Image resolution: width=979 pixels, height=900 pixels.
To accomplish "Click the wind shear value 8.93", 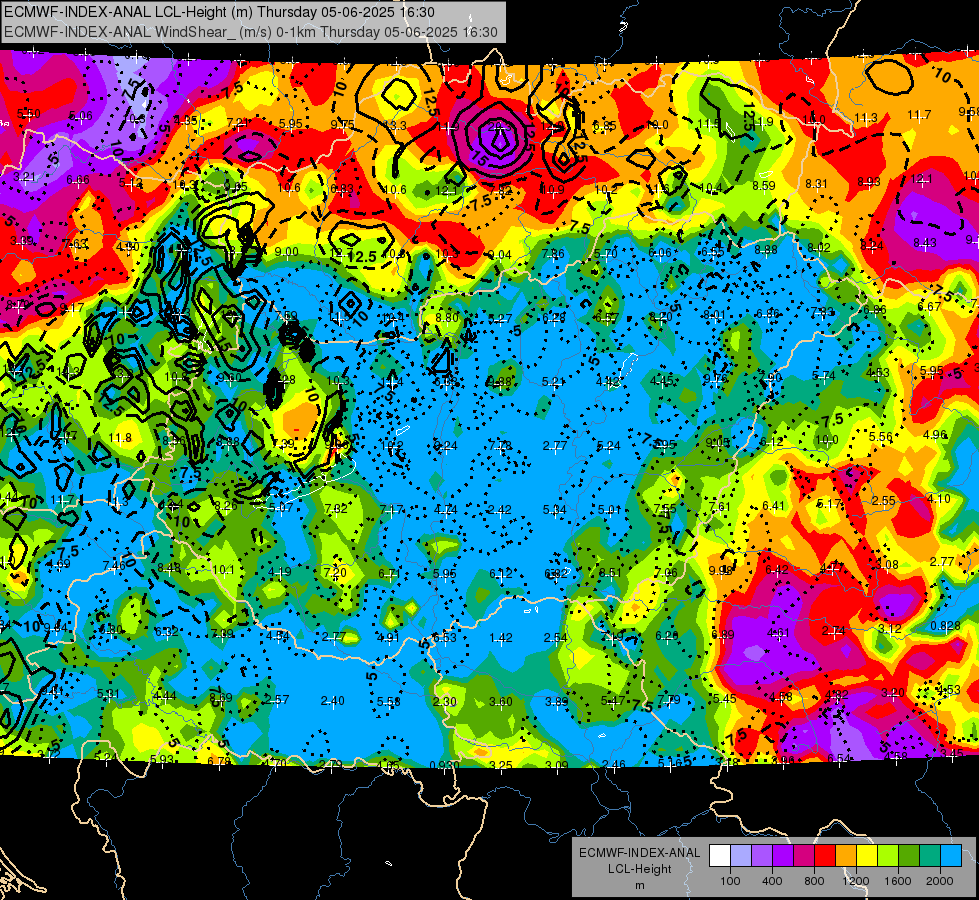I will (x=868, y=182).
